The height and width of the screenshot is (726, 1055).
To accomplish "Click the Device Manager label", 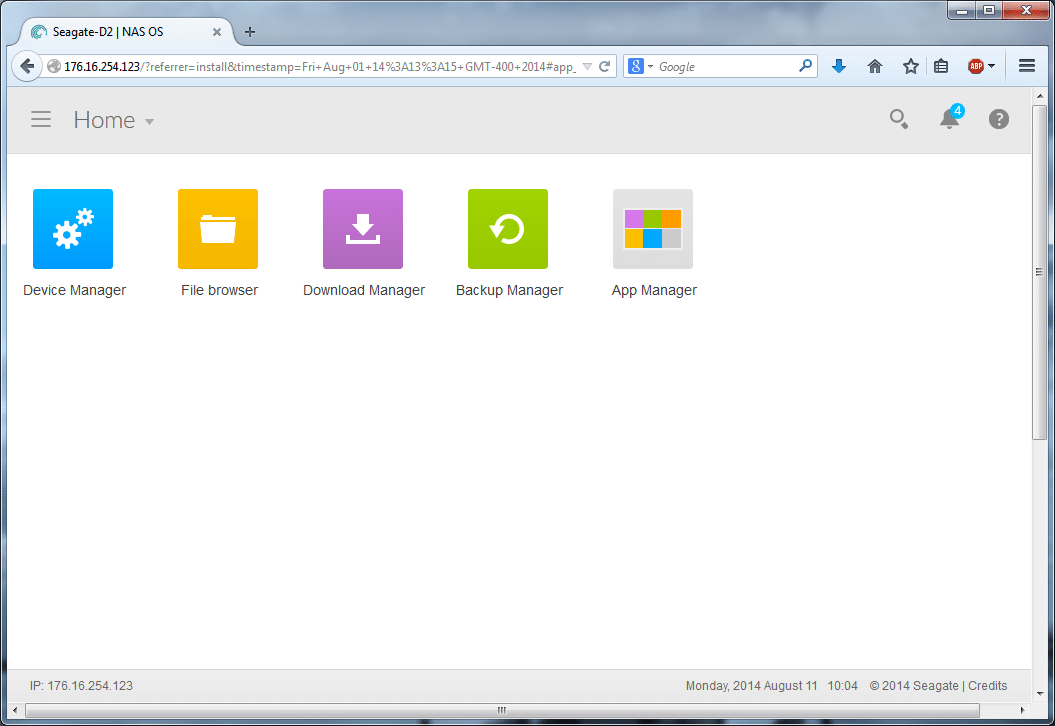I will pos(74,290).
